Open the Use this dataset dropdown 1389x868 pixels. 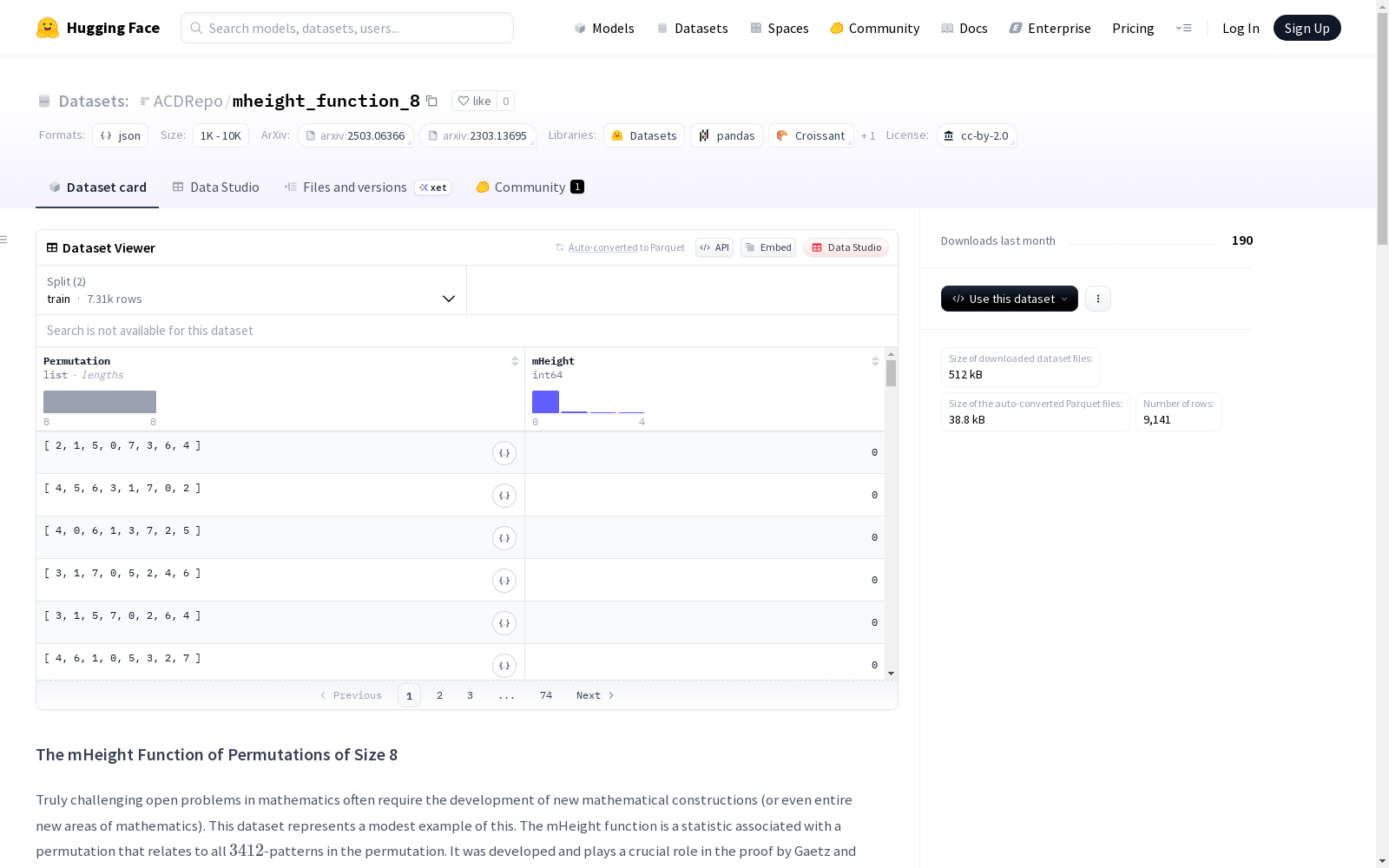tap(1010, 299)
